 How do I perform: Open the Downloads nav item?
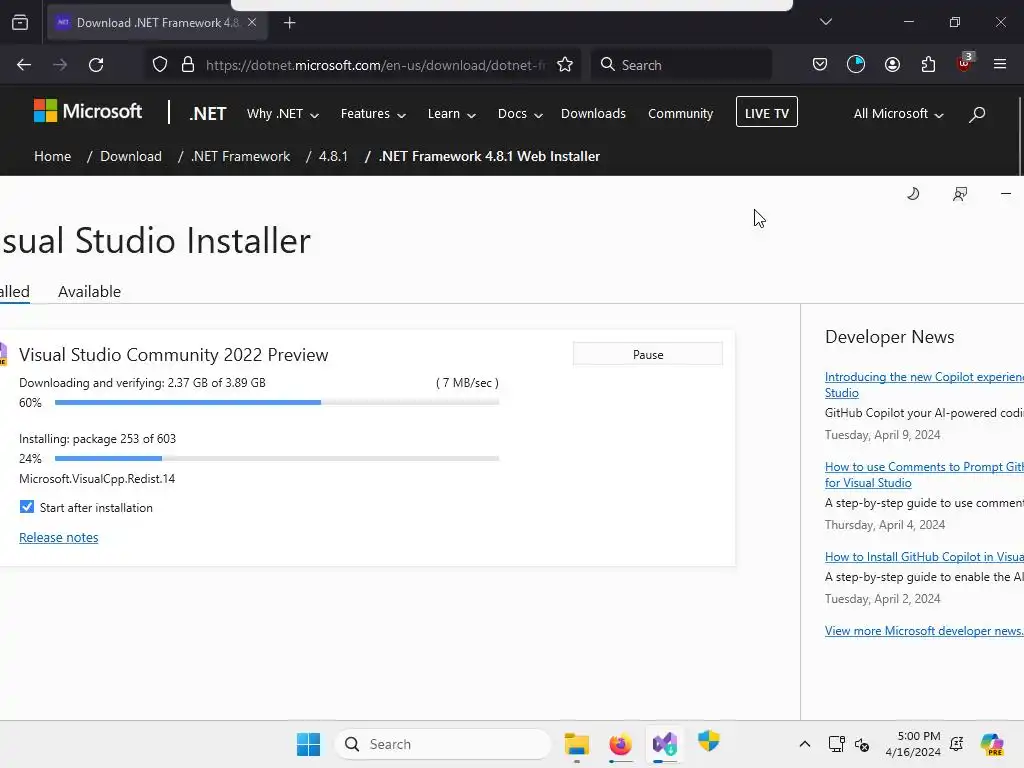click(x=593, y=114)
